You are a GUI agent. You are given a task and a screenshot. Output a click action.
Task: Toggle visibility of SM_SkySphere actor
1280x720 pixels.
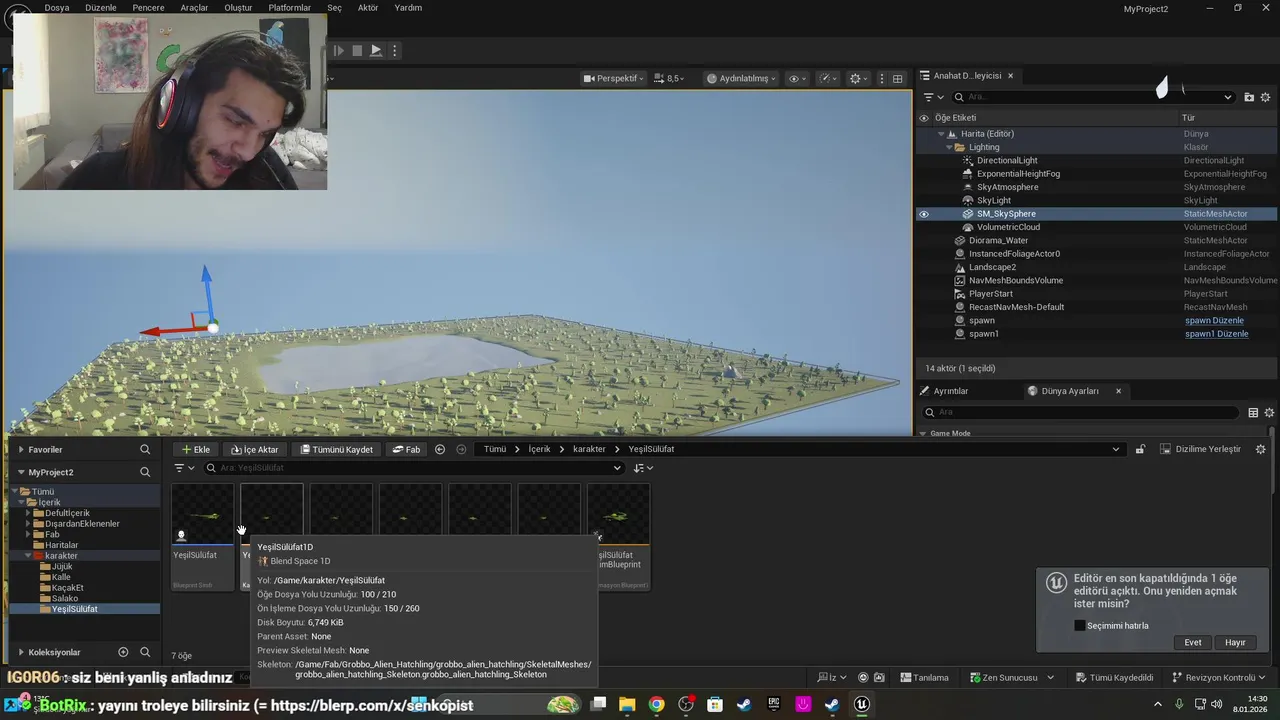[x=924, y=214]
